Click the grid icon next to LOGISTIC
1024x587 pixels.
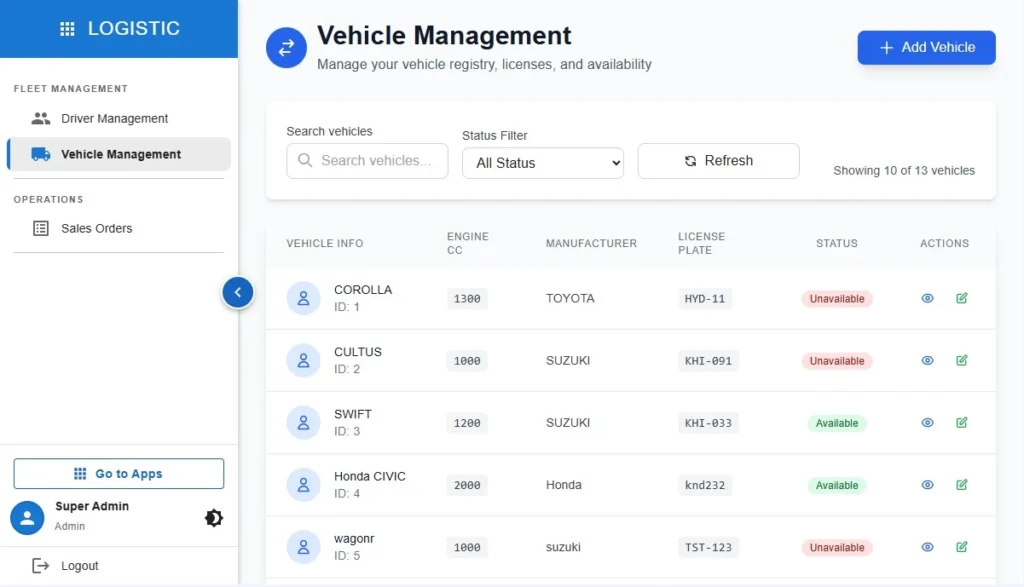point(67,28)
